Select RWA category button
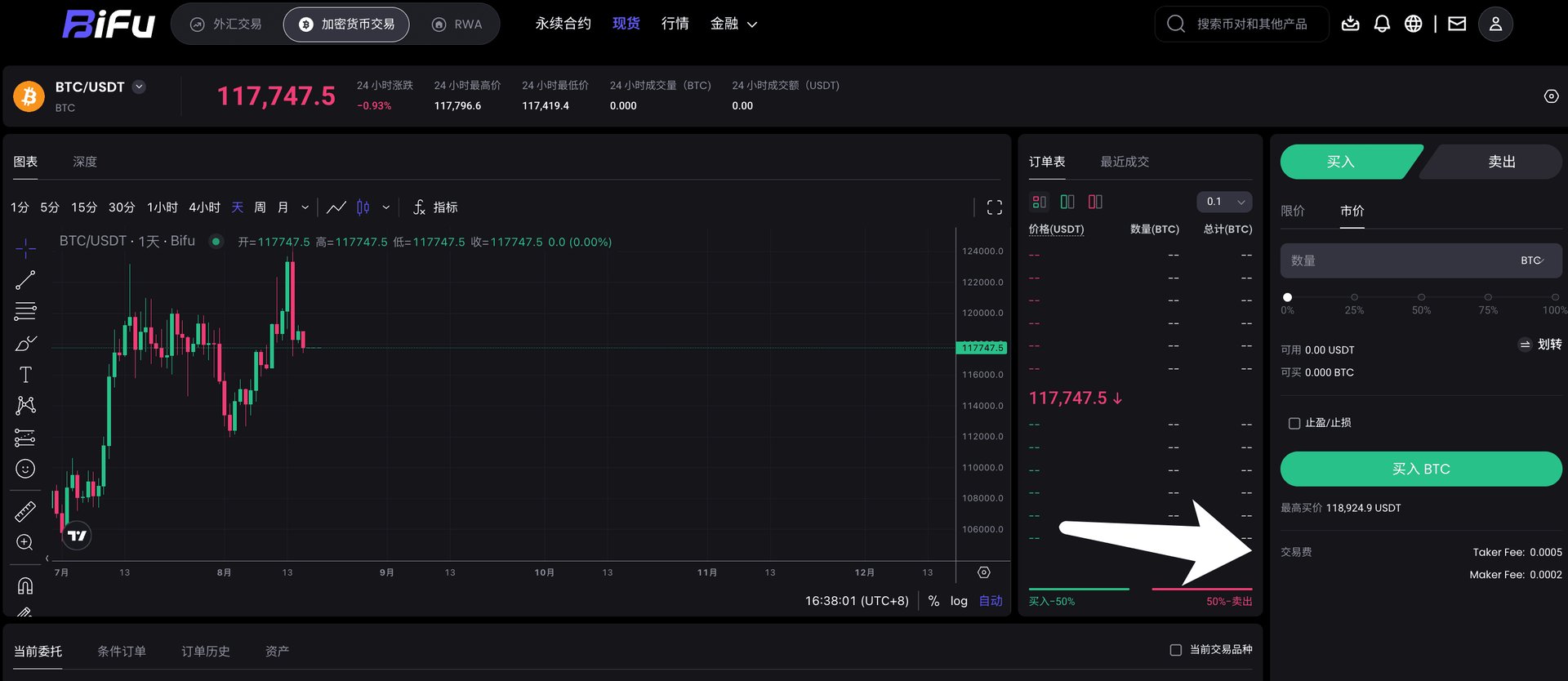 (x=457, y=24)
